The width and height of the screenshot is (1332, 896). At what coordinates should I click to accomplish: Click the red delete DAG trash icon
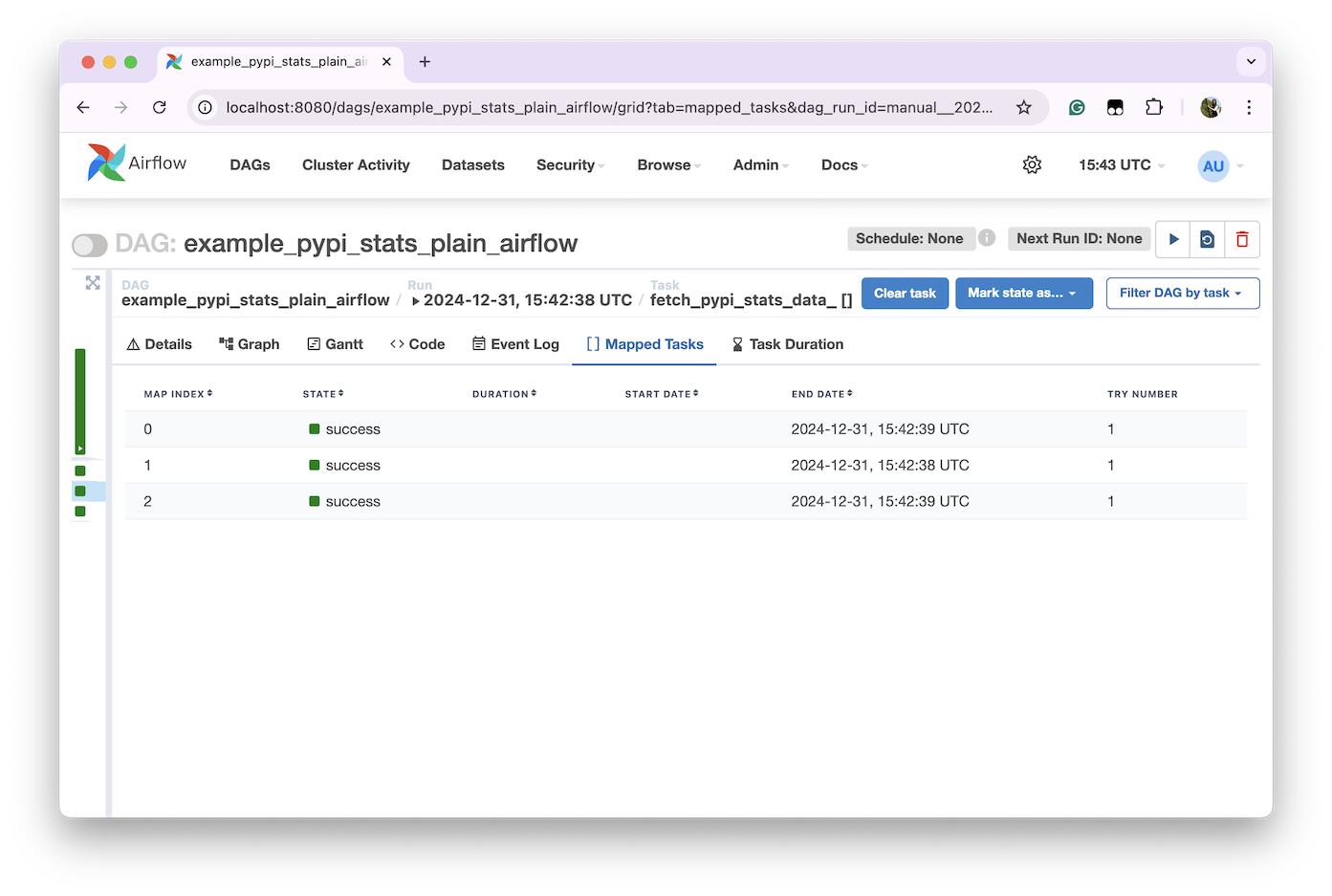[1242, 239]
